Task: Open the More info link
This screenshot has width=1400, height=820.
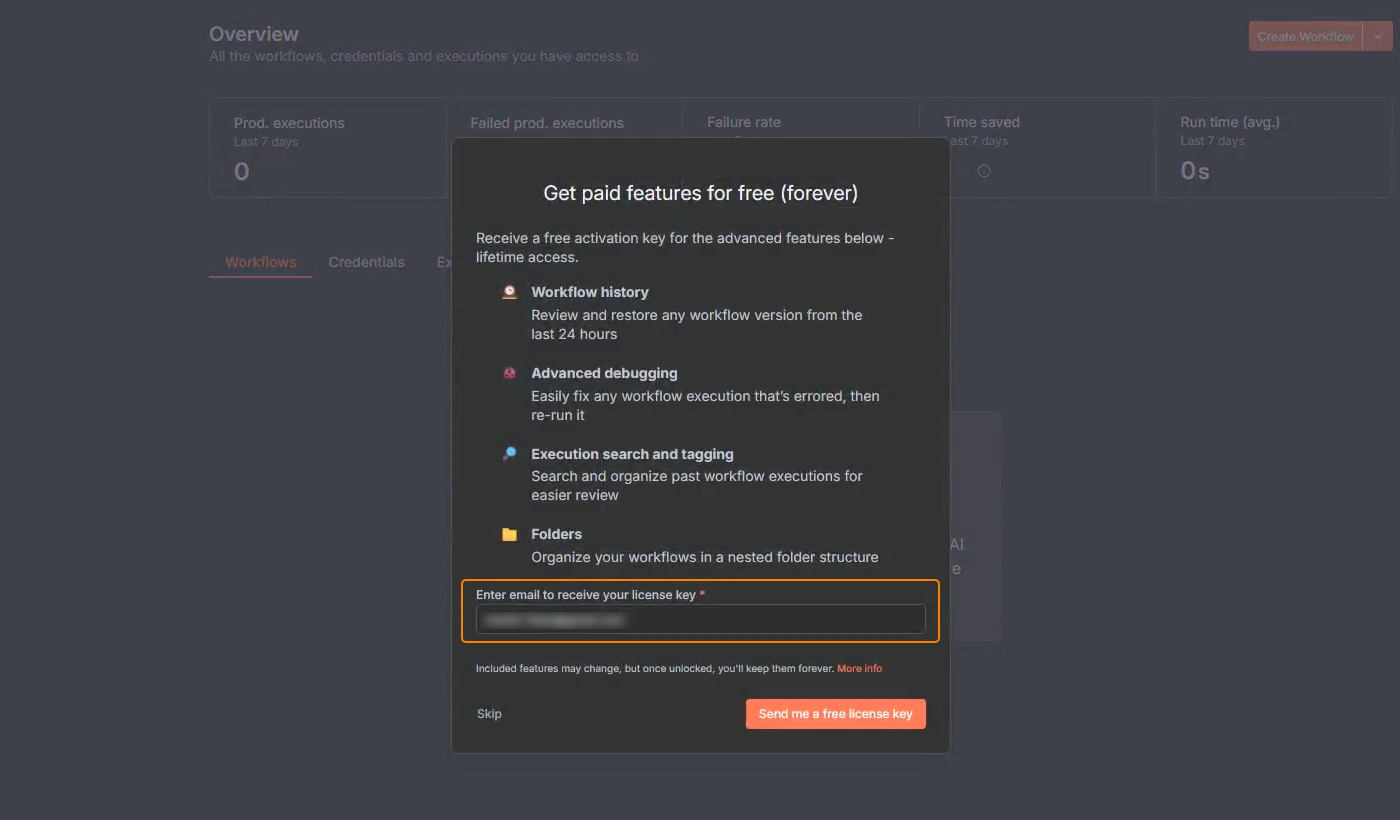Action: [x=859, y=668]
